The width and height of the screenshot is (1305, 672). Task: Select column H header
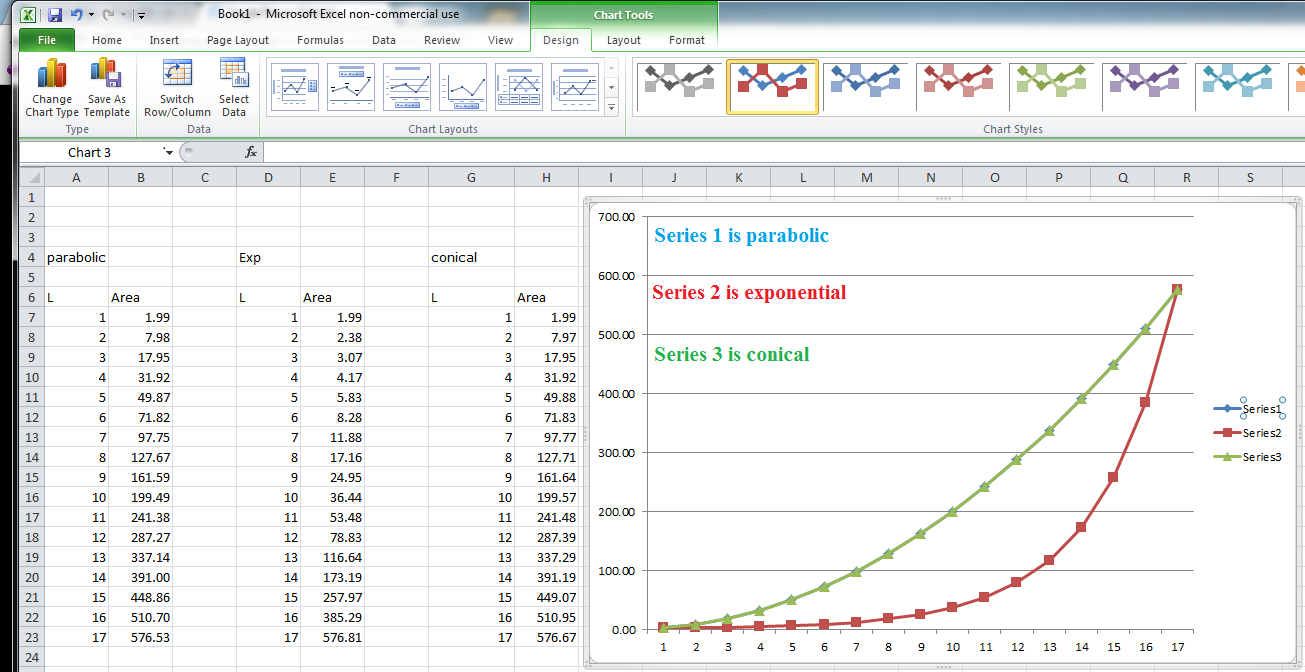[x=546, y=177]
